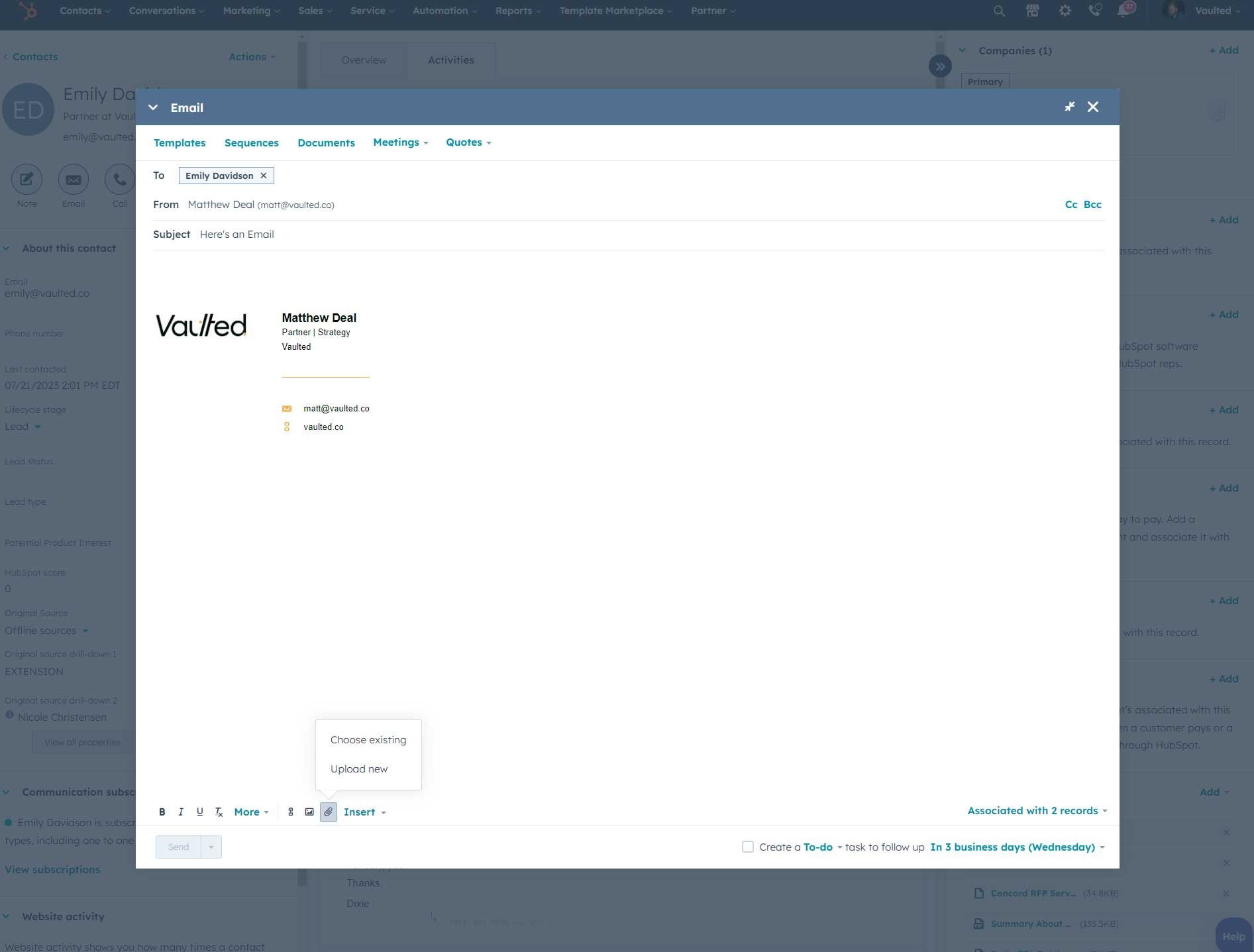Open the Offline sources dropdown
The image size is (1254, 952).
46,631
